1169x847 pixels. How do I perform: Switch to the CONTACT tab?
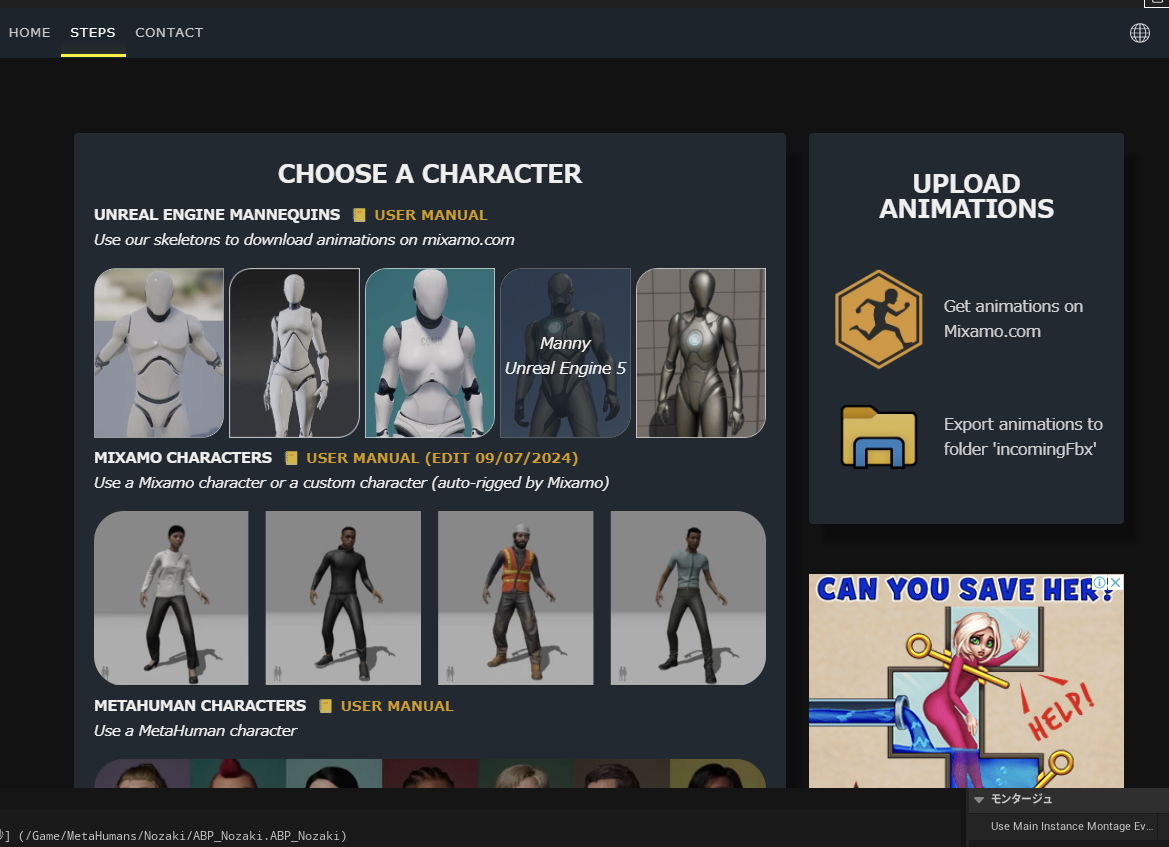169,33
